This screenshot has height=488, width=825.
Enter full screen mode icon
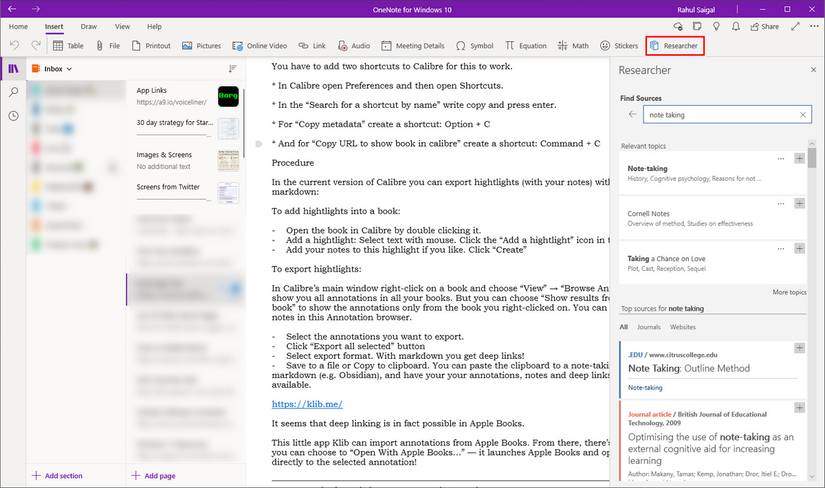(795, 26)
